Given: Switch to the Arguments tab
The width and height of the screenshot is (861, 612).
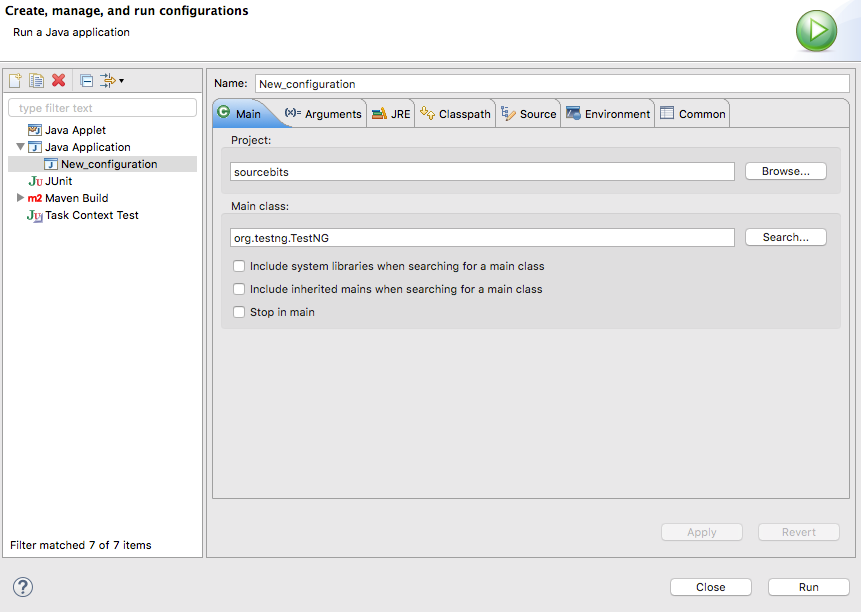Looking at the screenshot, I should 323,114.
